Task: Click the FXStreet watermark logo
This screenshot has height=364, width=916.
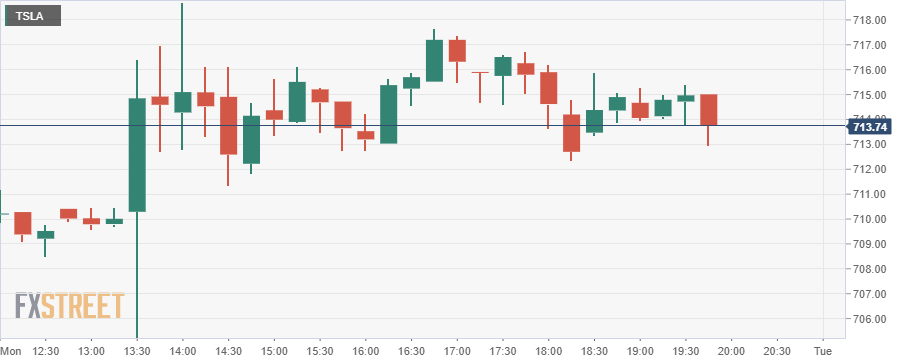Action: click(x=70, y=306)
